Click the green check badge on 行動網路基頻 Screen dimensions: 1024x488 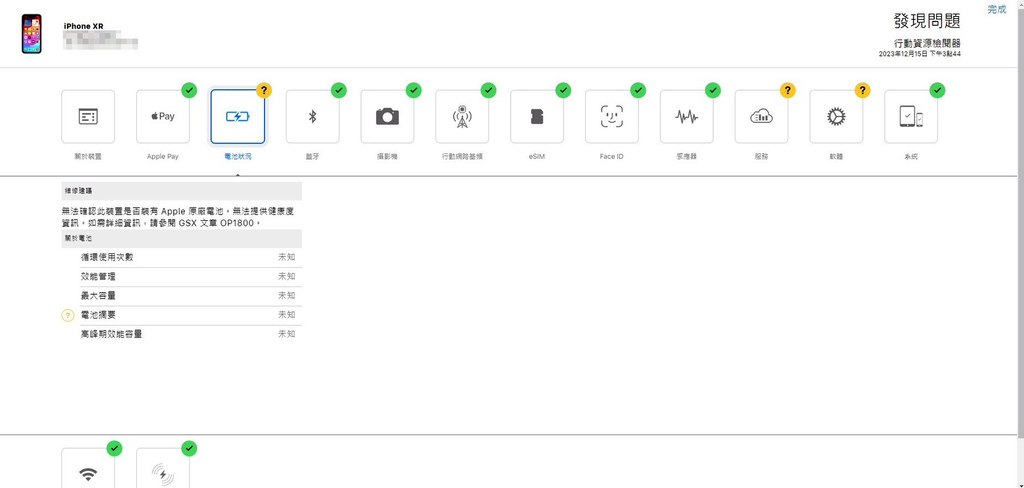click(488, 90)
